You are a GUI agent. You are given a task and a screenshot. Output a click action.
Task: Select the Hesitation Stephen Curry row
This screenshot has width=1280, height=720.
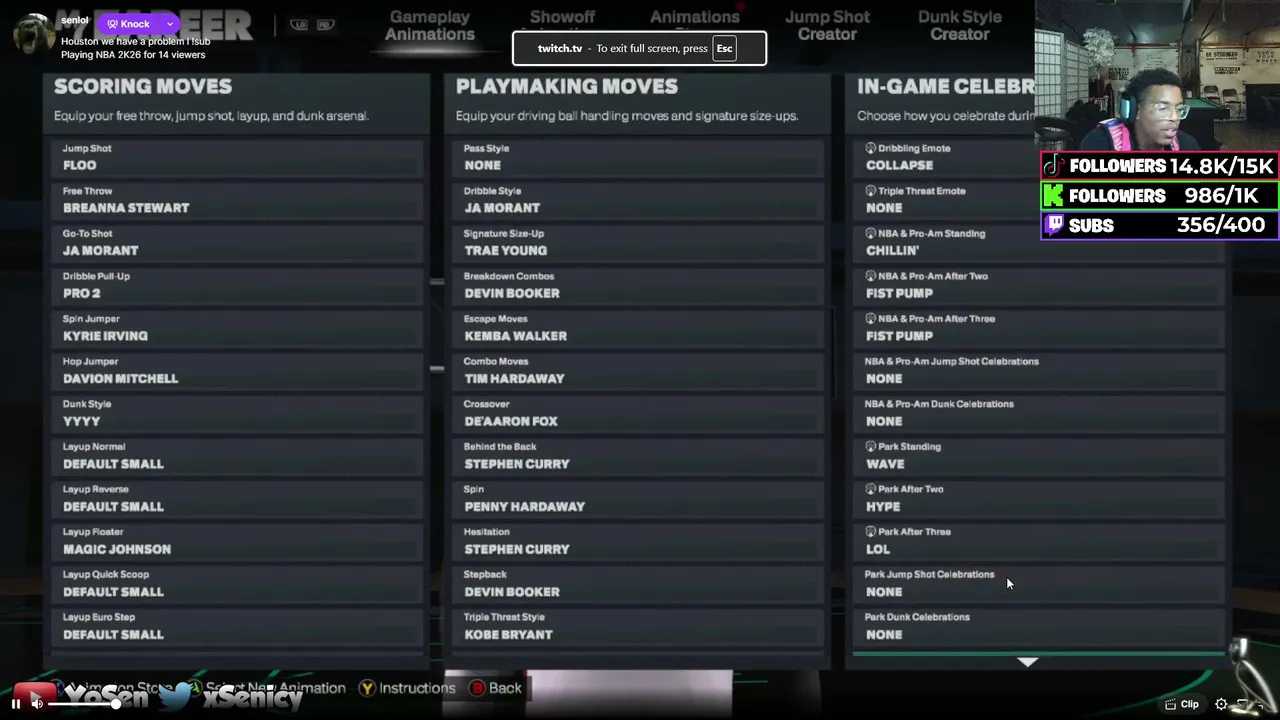pyautogui.click(x=639, y=541)
